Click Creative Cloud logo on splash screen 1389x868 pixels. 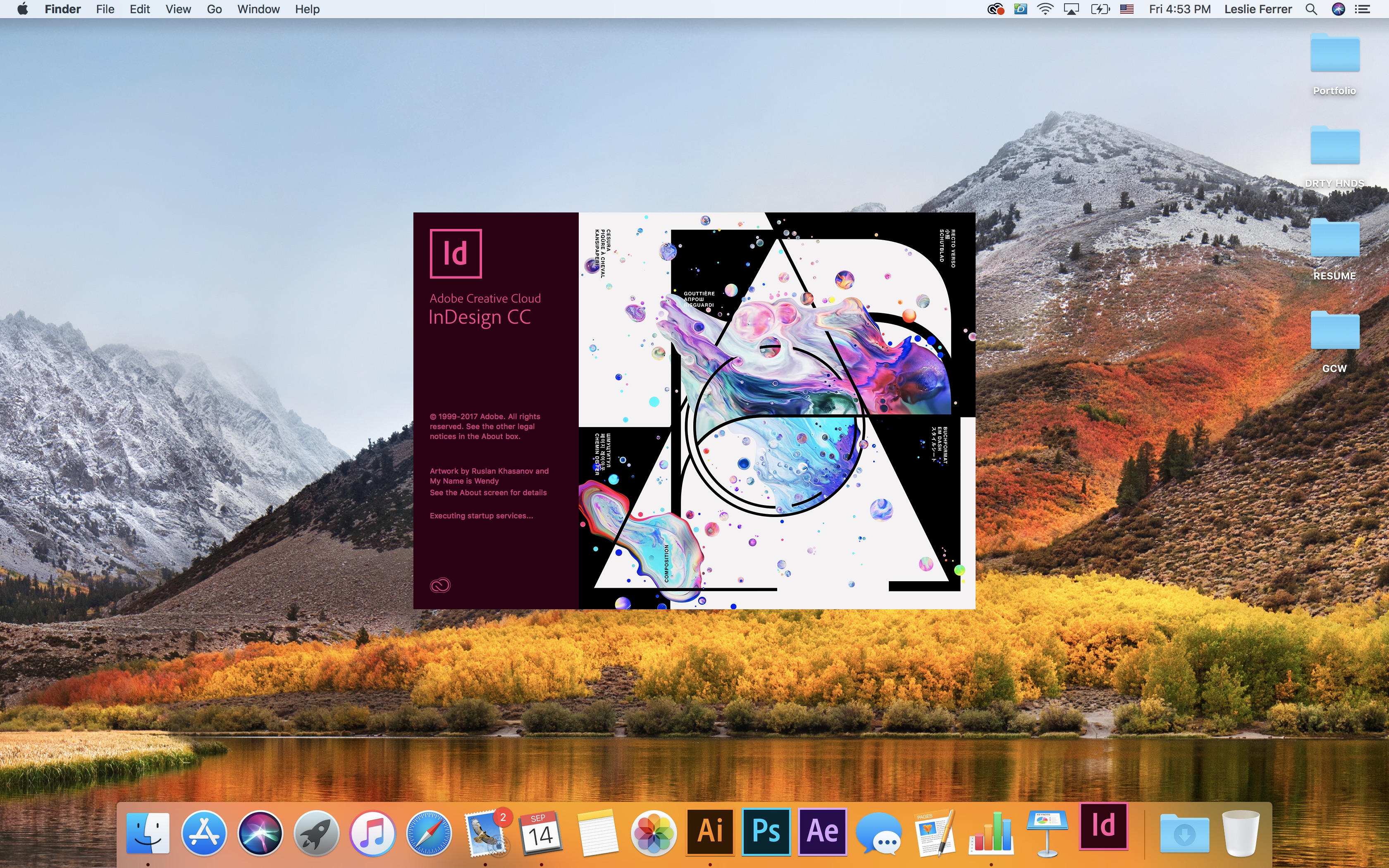point(440,585)
